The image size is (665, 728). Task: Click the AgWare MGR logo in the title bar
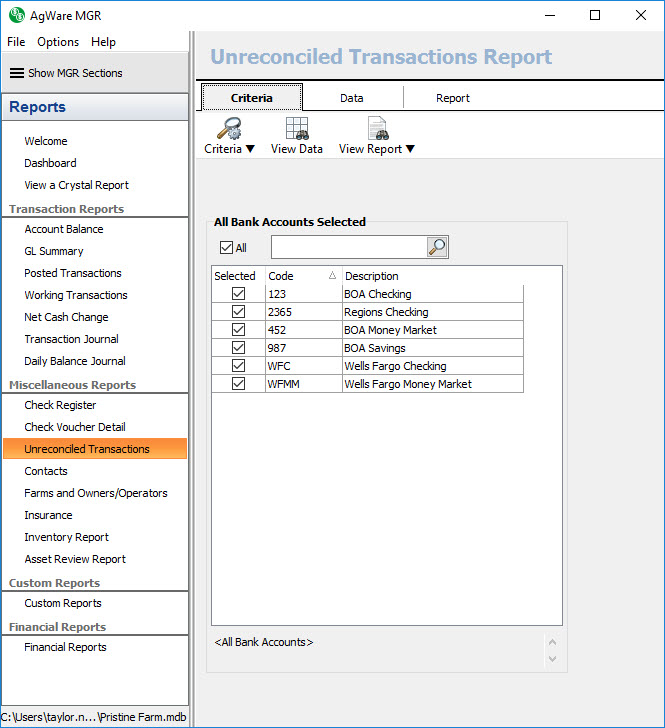click(x=17, y=15)
